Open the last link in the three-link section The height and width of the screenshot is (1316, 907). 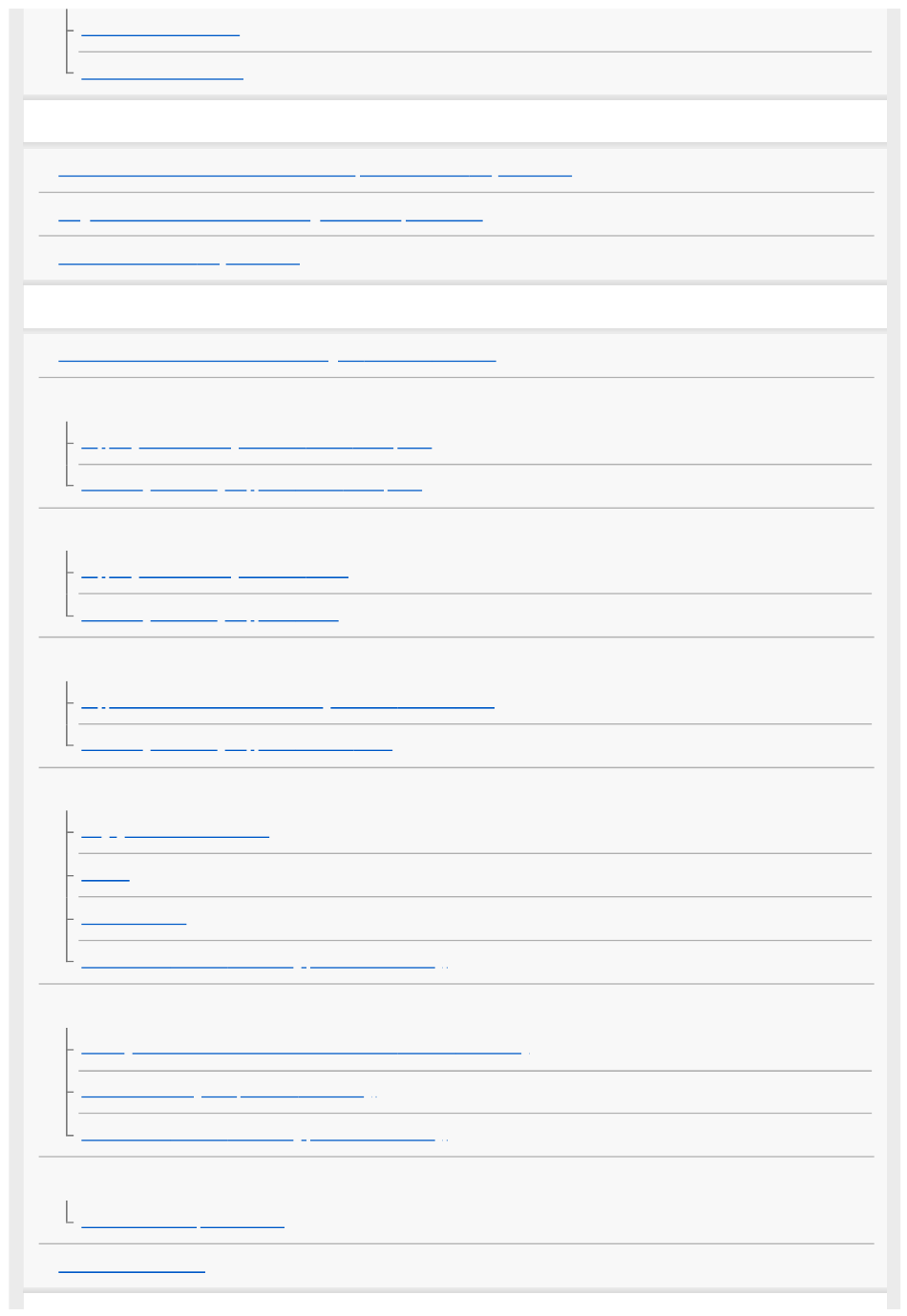tap(179, 259)
